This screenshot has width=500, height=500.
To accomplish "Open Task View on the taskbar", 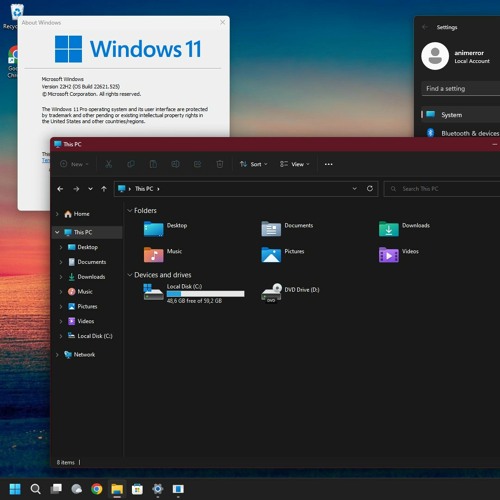I will click(56, 489).
